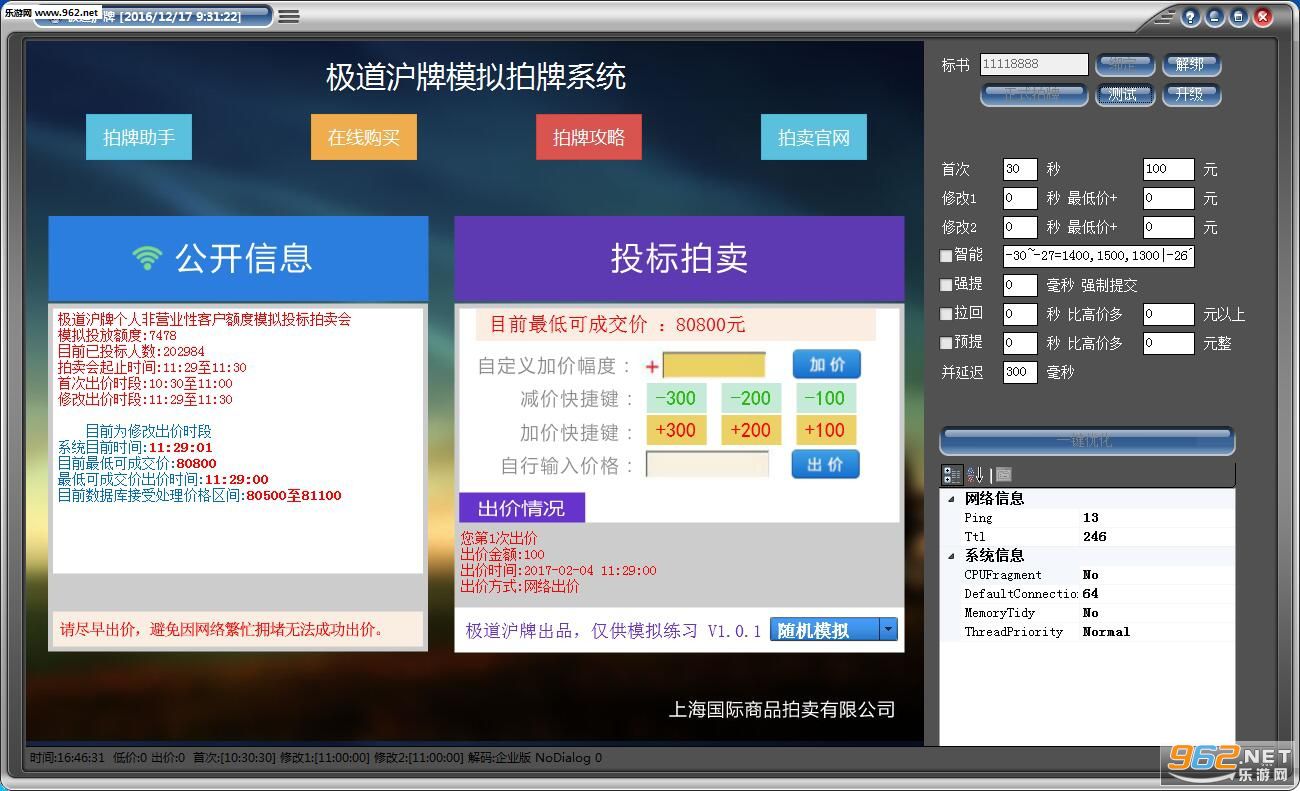Click the 拉回 比高价多 amount field
The image size is (1300, 791).
(x=1169, y=314)
